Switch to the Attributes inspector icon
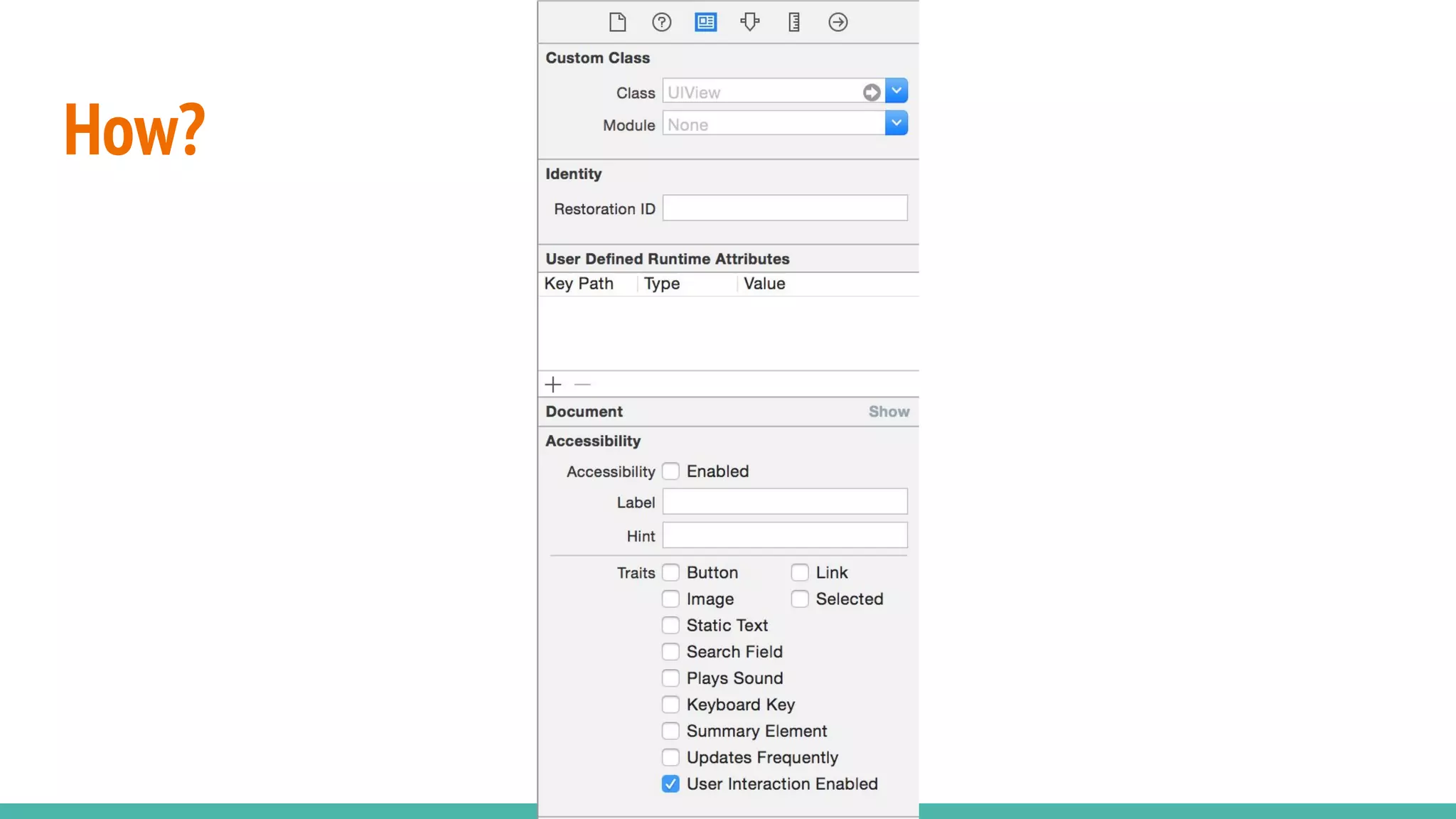Image resolution: width=1456 pixels, height=819 pixels. coord(749,22)
